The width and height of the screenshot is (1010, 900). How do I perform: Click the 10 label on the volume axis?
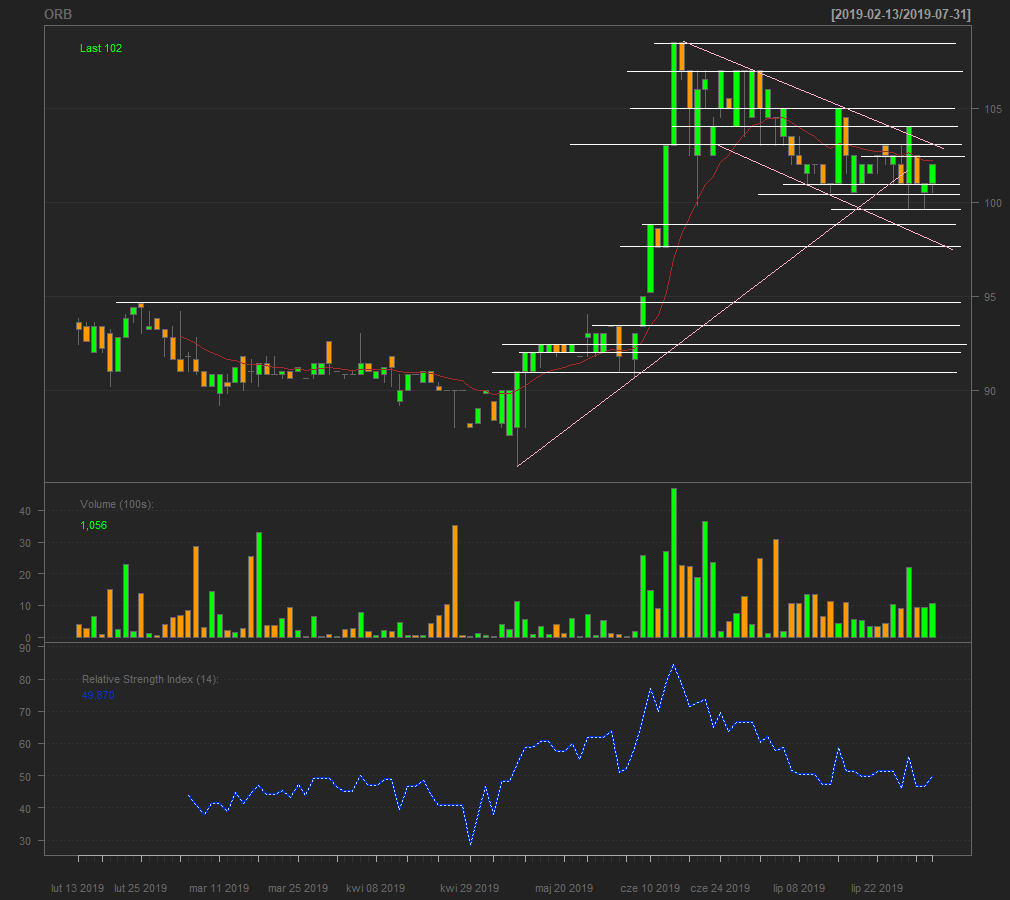point(25,606)
